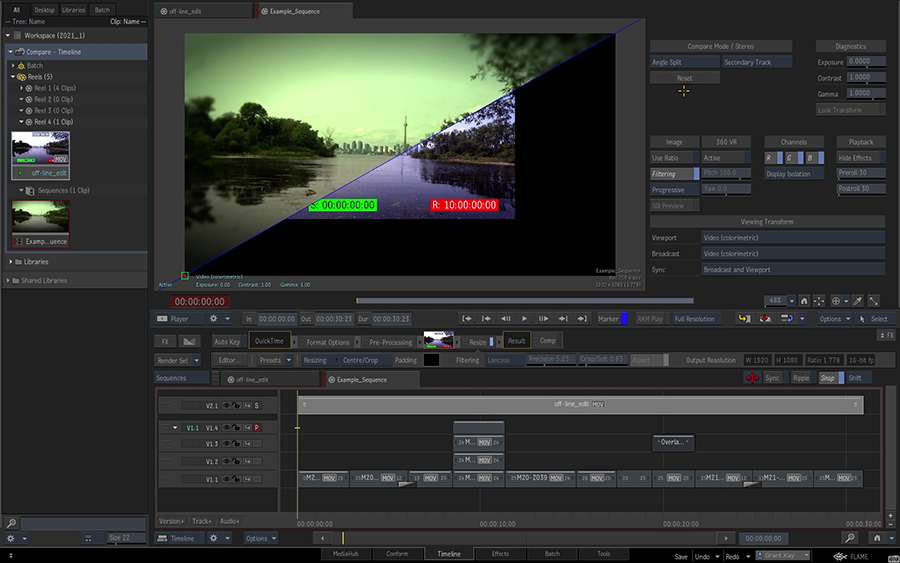
Task: Open the Options dropdown next to Select
Action: pyautogui.click(x=834, y=319)
